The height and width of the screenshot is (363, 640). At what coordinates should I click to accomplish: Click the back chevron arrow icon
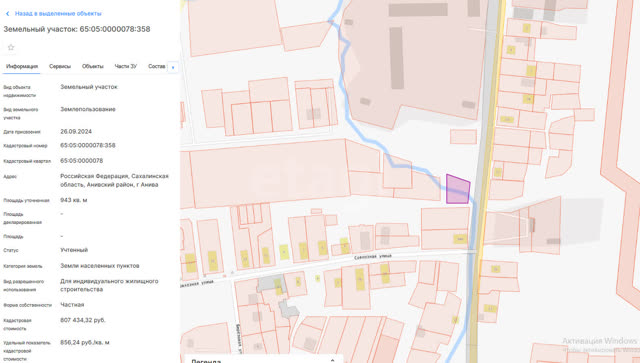(7, 14)
